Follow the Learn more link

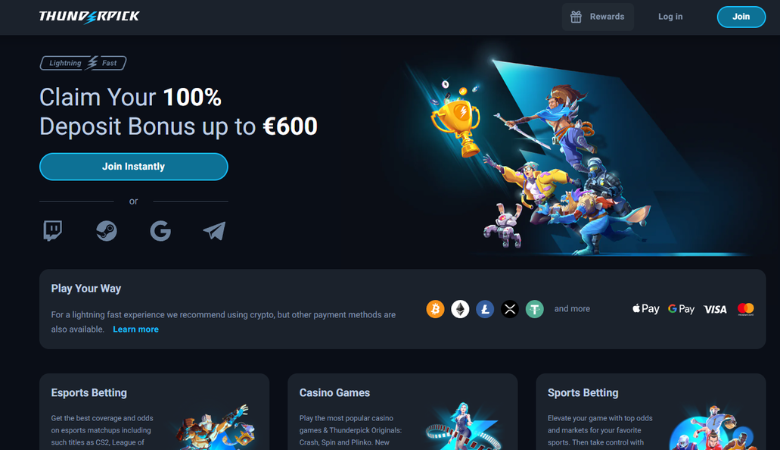point(136,329)
